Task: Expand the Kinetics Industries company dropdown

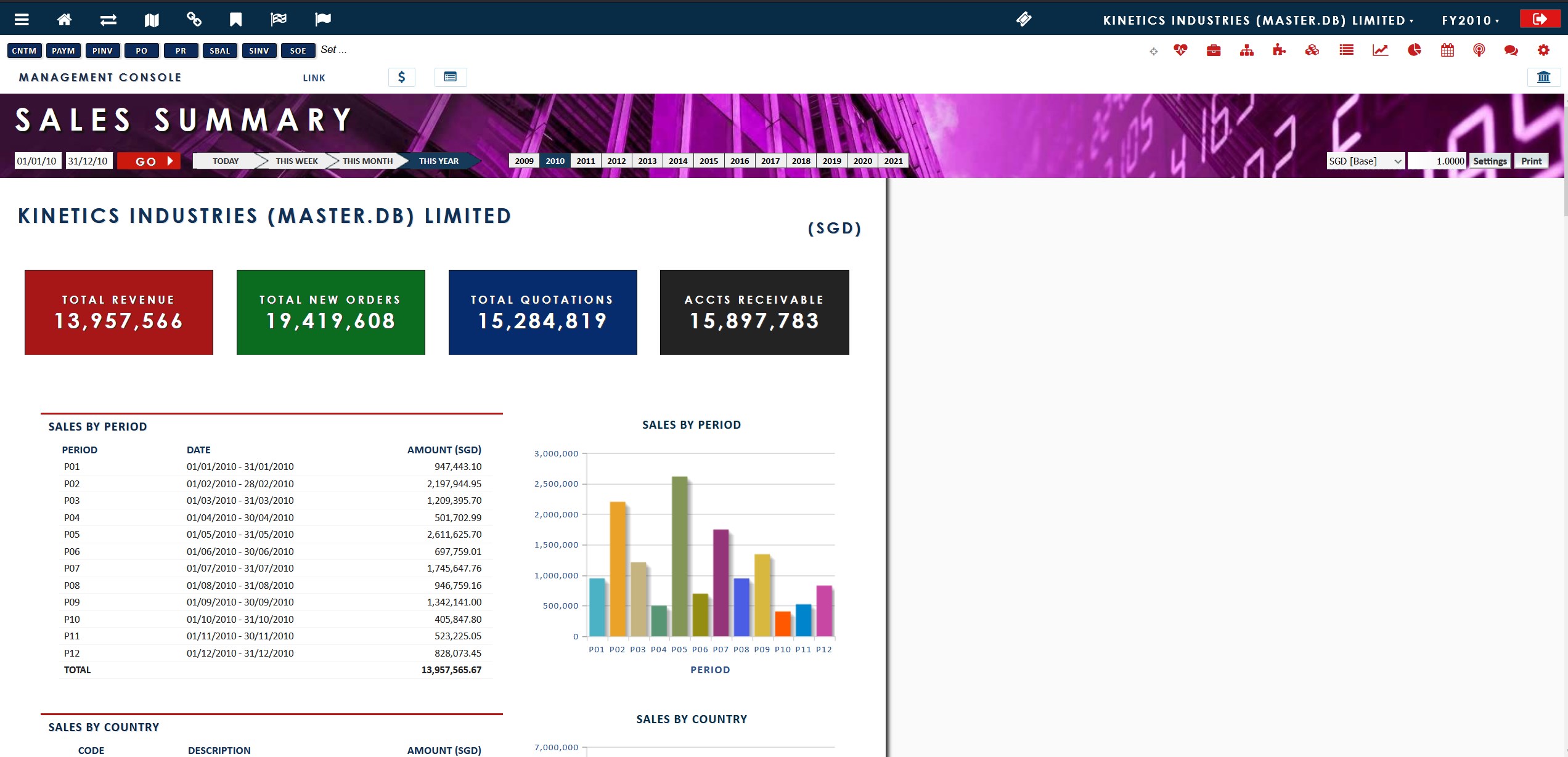Action: coord(1257,20)
